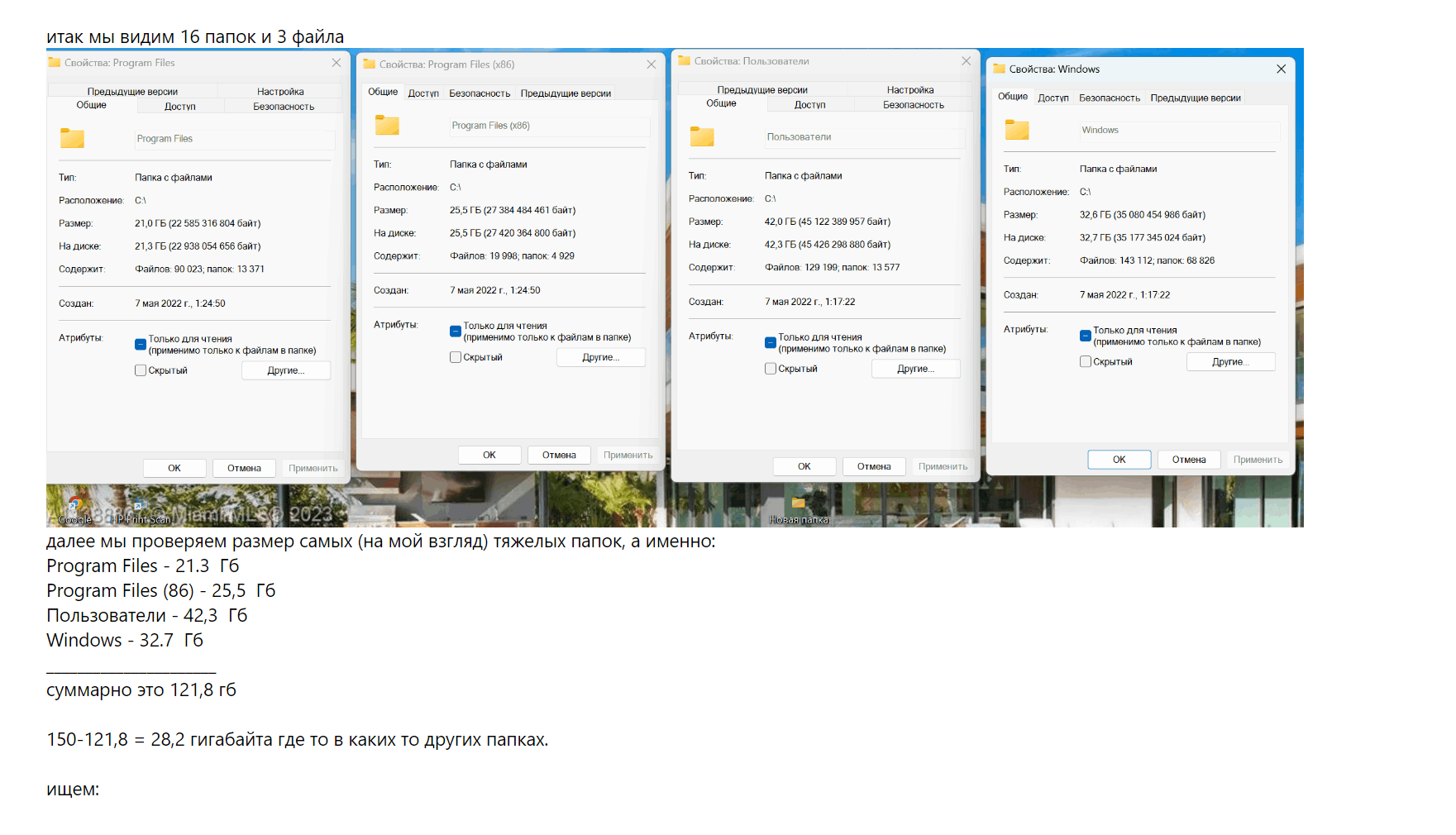Screen dimensions: 1456x835
Task: Click the large folder icon in Пользователи properties
Action: [x=702, y=136]
